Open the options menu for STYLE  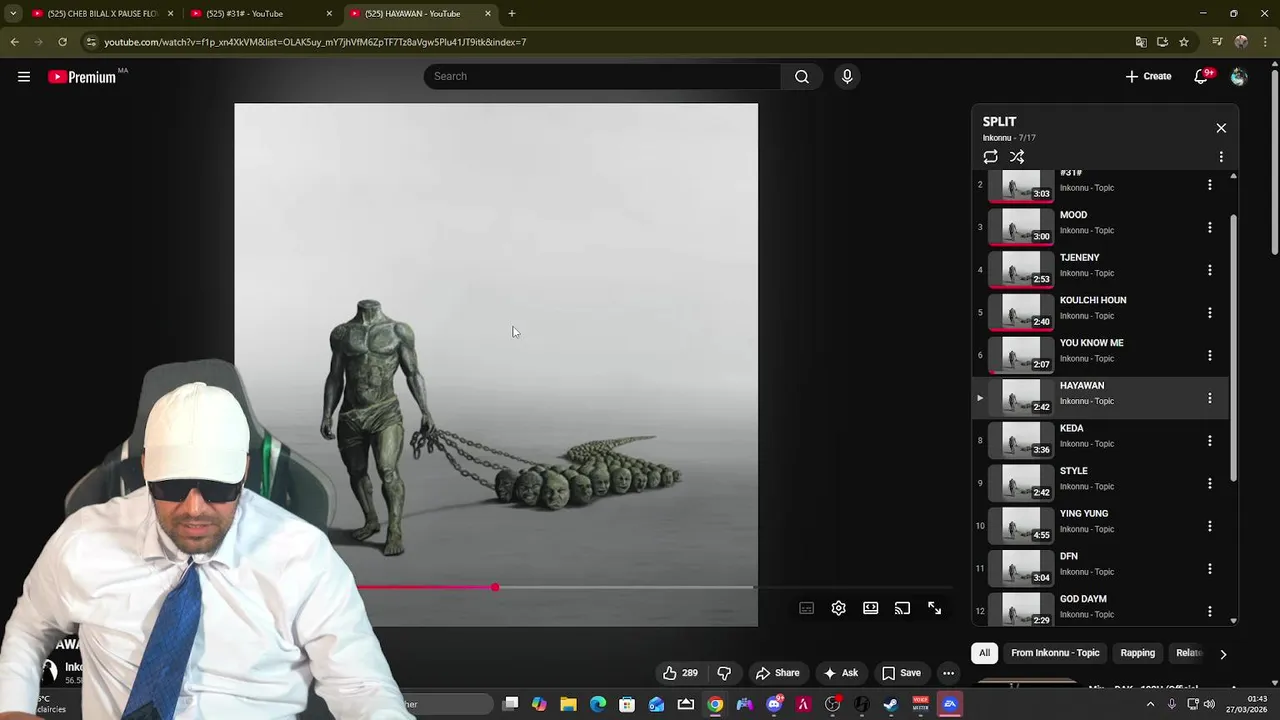pos(1210,484)
